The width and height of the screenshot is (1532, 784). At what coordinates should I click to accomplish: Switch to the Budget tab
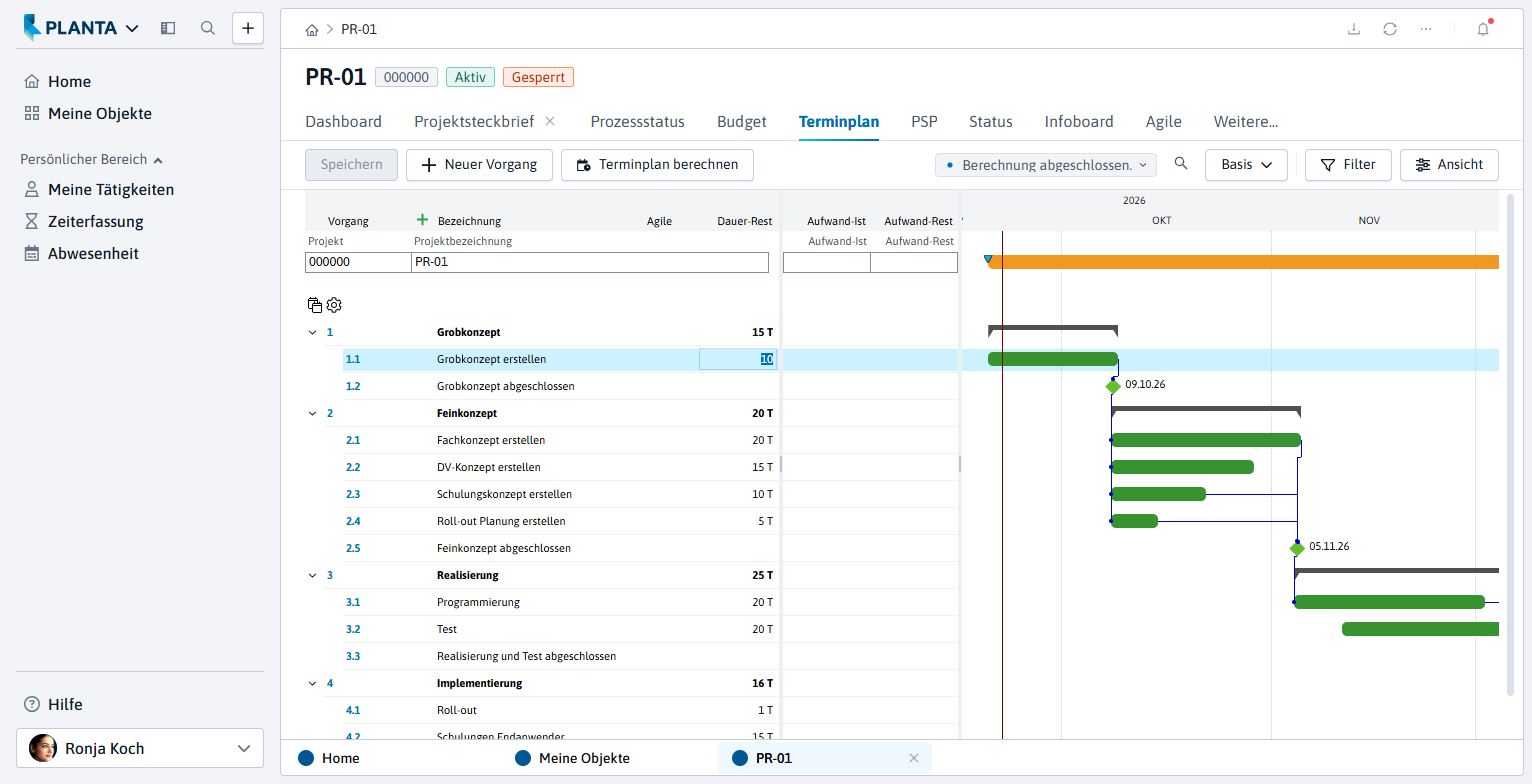tap(742, 122)
